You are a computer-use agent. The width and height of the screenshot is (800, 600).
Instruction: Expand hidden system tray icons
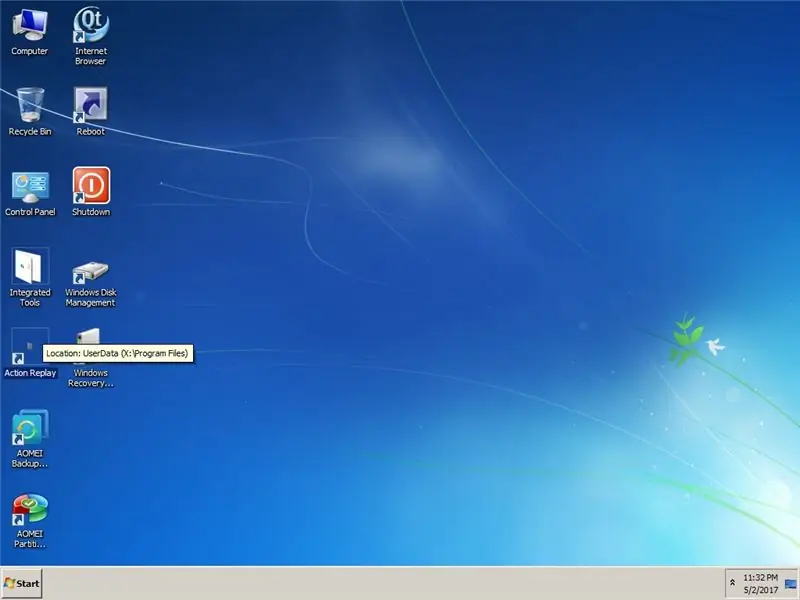coord(732,583)
